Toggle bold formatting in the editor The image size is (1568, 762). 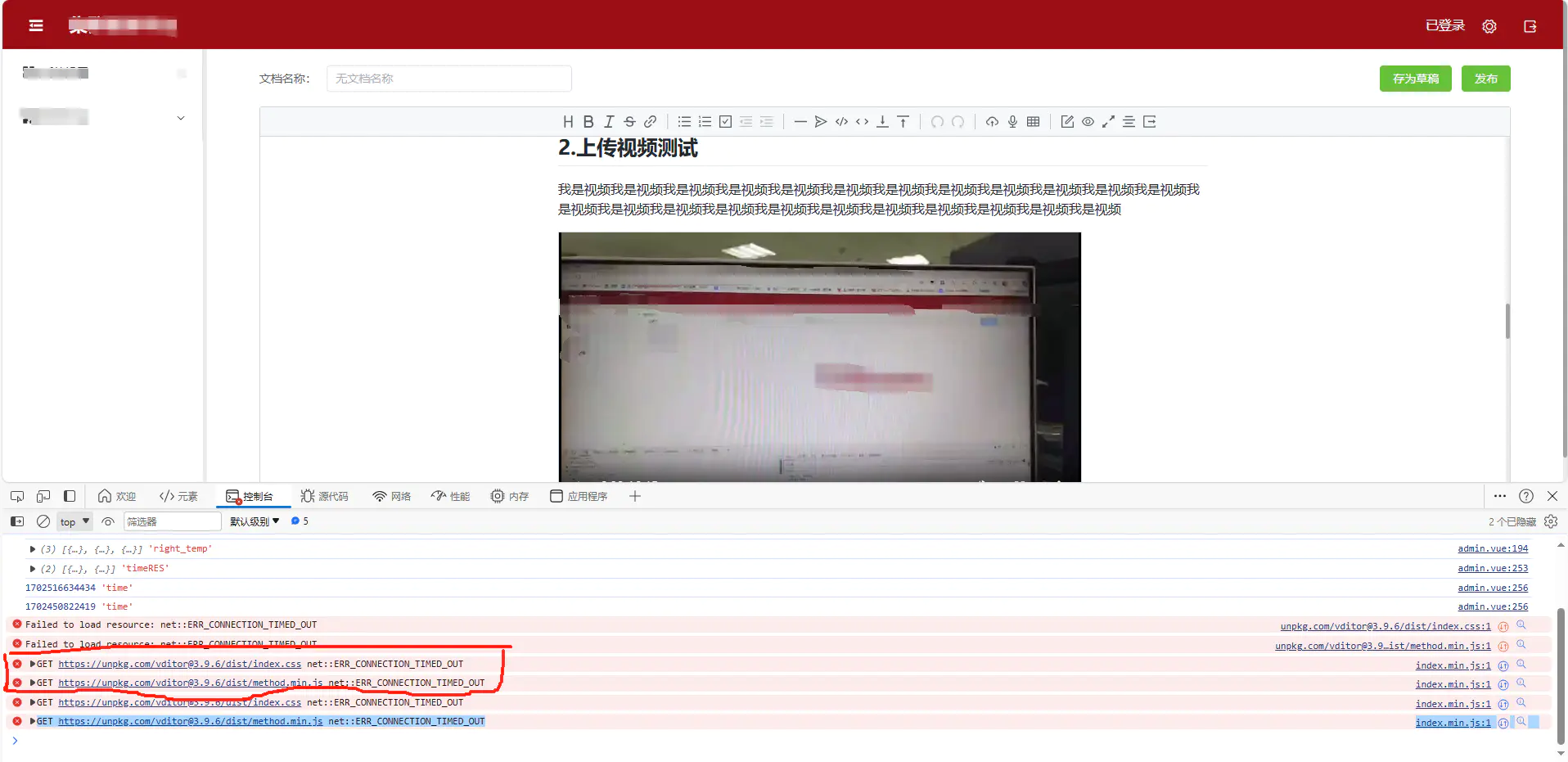pyautogui.click(x=588, y=122)
